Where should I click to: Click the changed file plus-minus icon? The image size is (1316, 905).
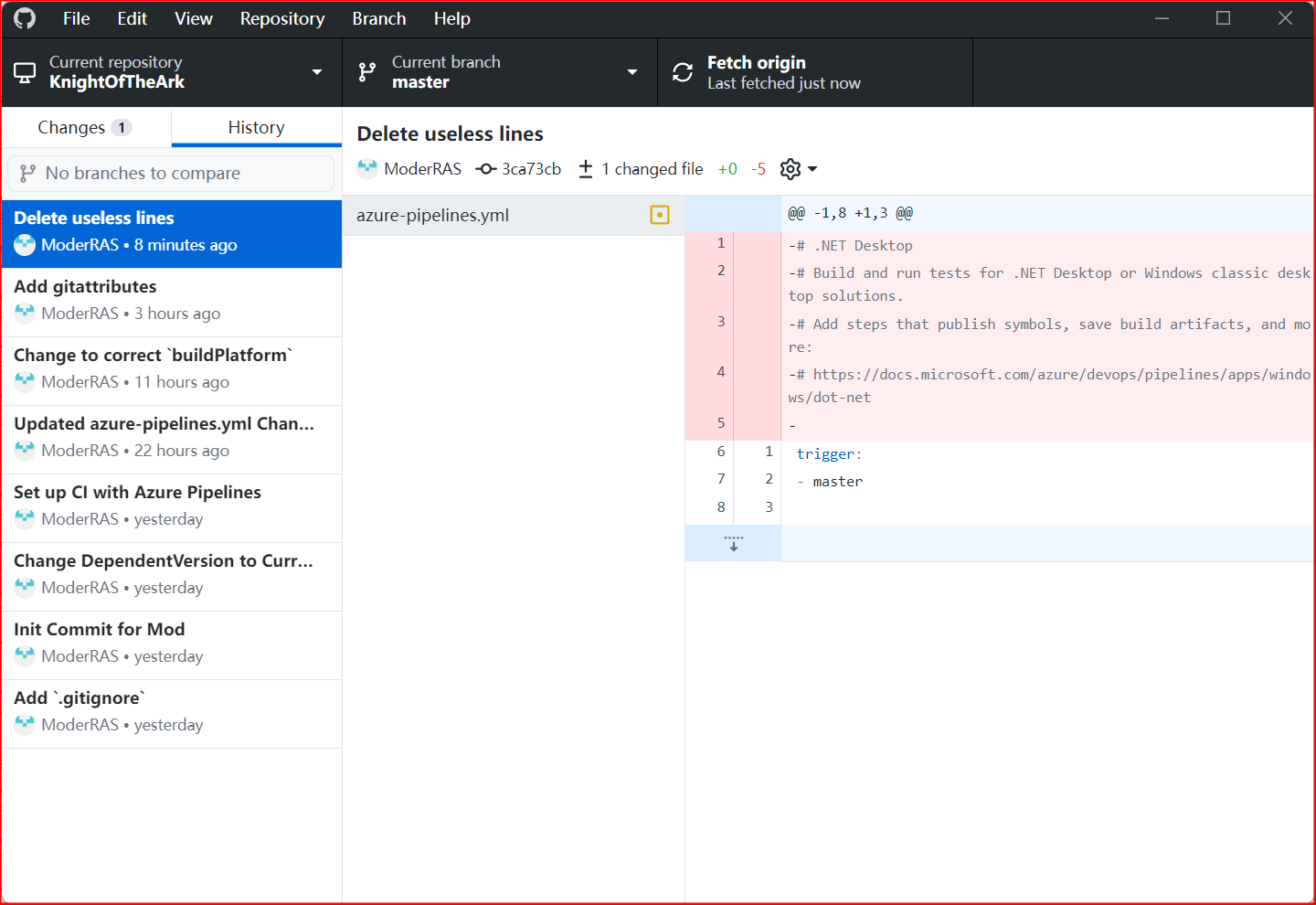586,169
